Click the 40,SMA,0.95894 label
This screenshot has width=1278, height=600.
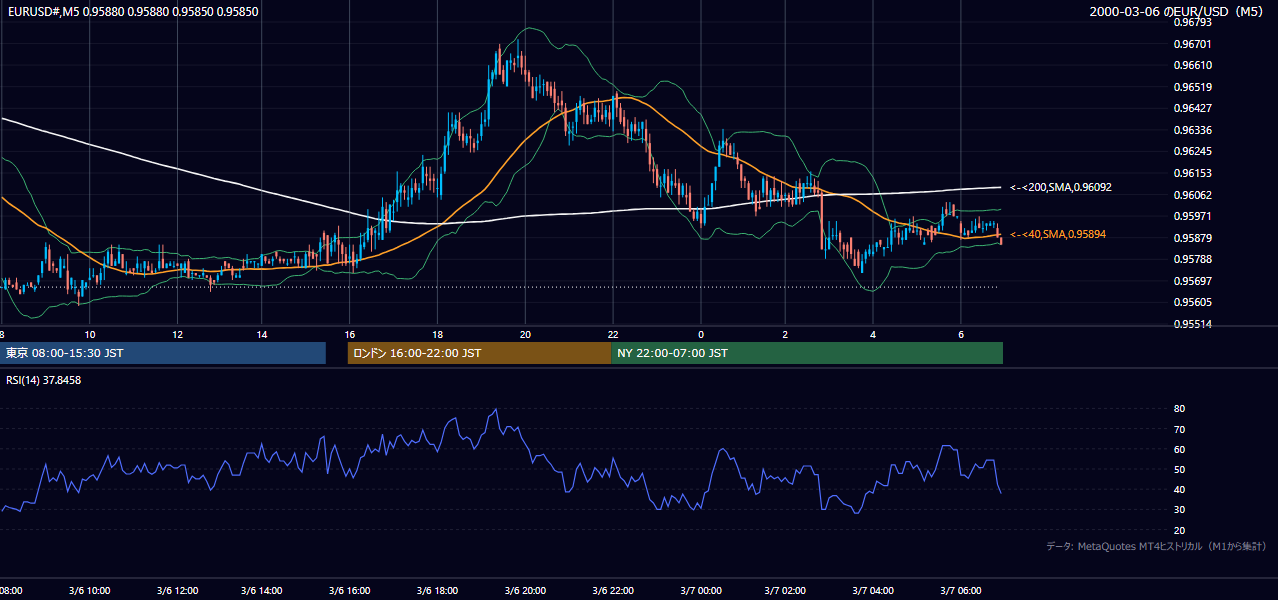click(1058, 234)
